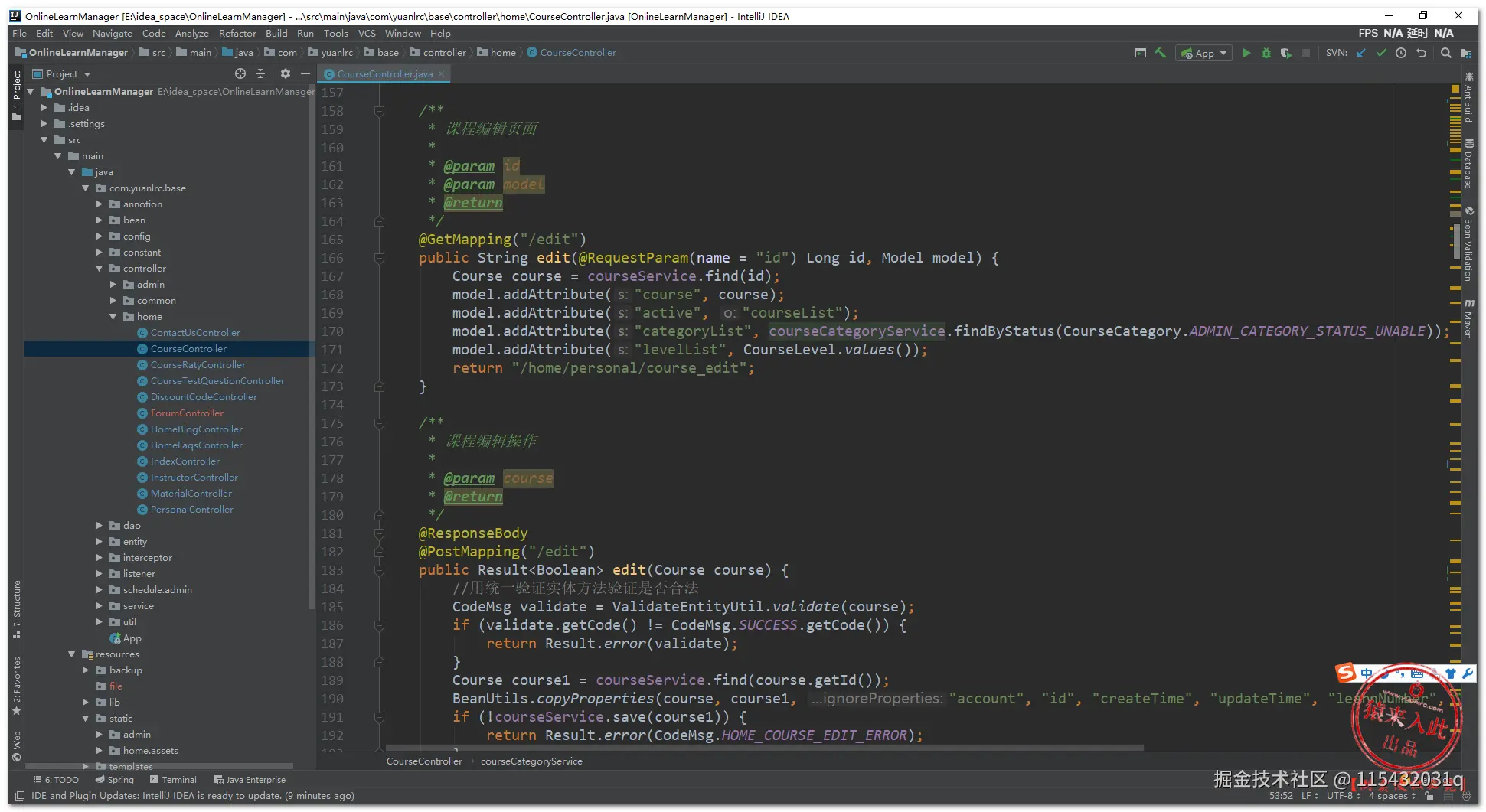Click courseCategoryService in bottom breadcrumb

pos(531,761)
